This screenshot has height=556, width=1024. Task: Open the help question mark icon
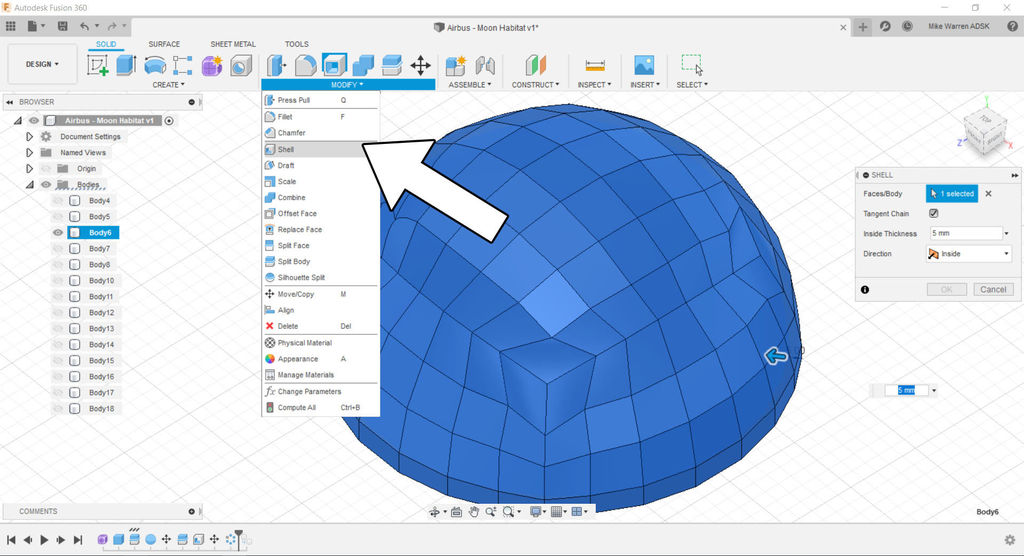point(1012,27)
